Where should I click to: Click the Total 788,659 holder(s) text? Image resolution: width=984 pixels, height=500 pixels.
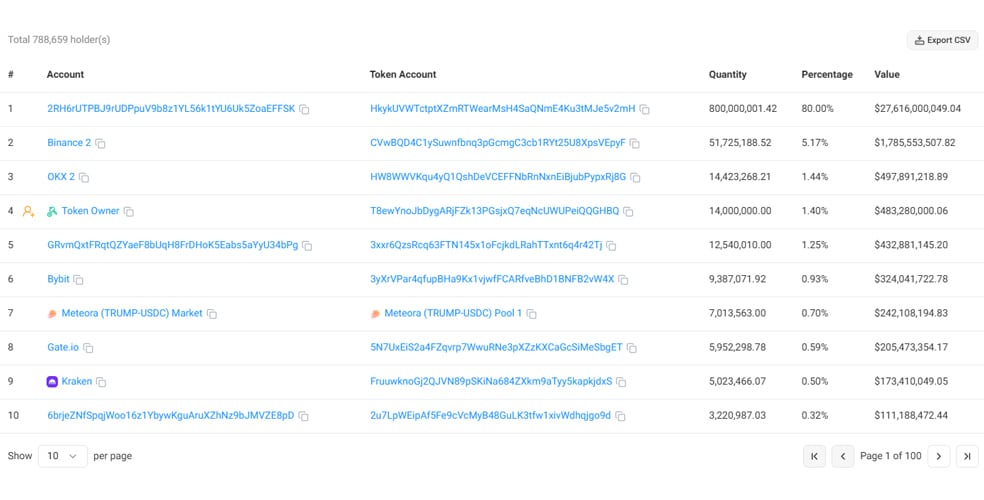coord(59,40)
